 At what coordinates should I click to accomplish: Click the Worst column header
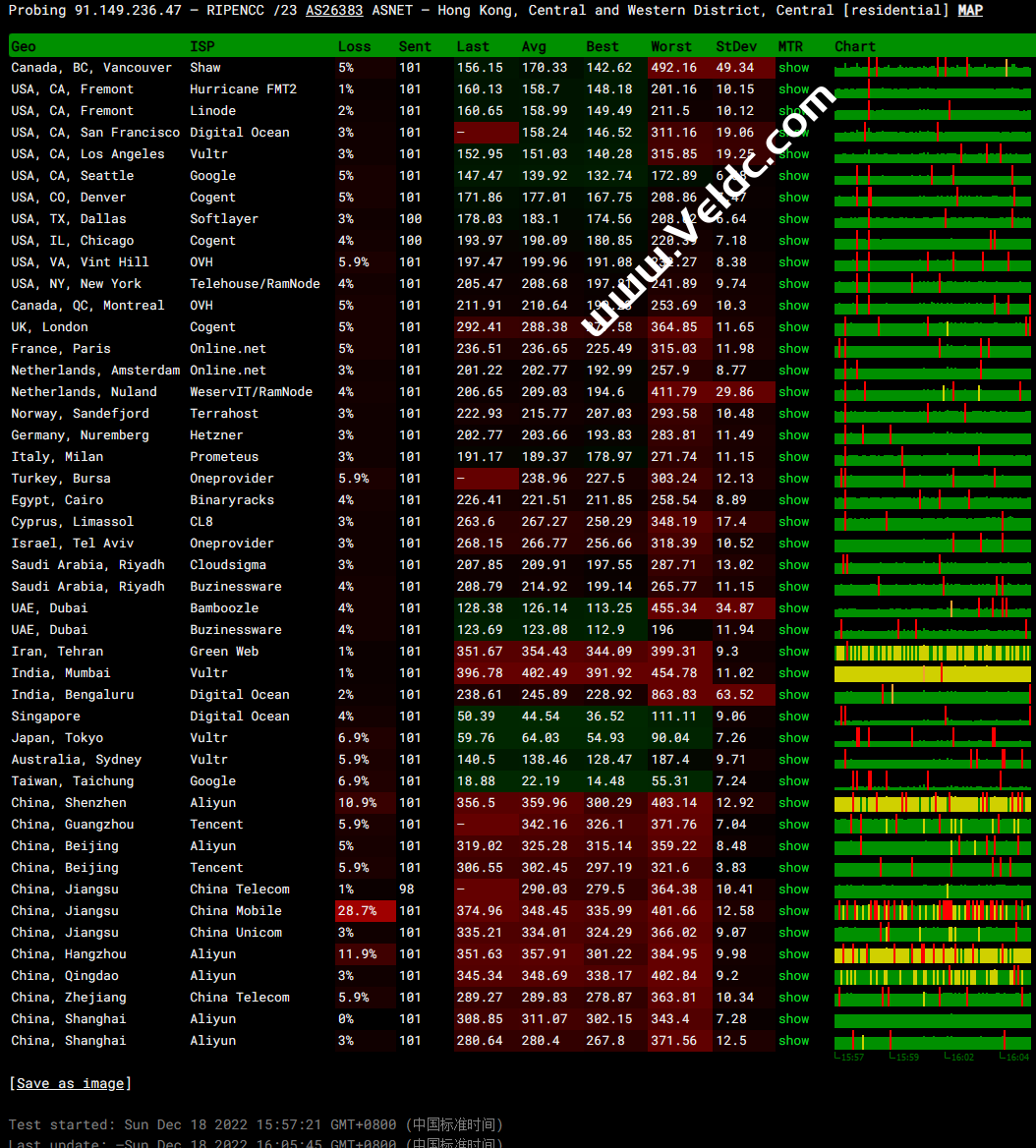(x=670, y=46)
